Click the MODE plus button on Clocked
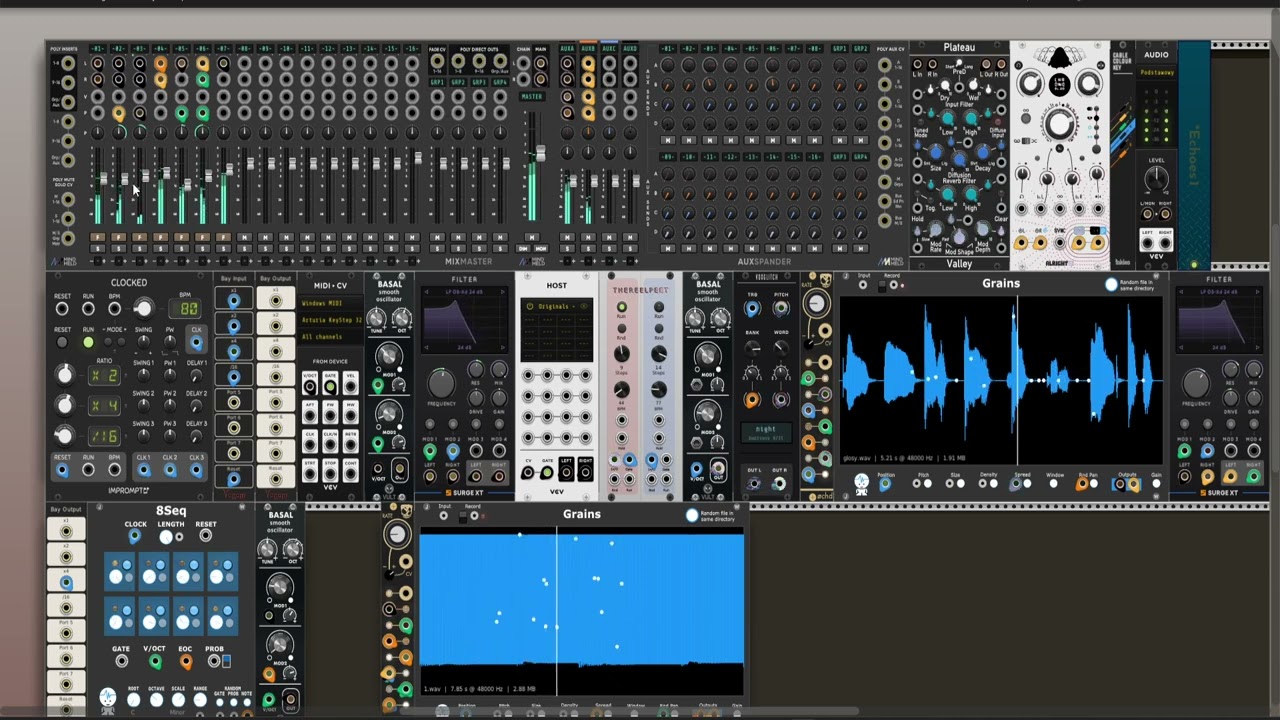The image size is (1280, 720). 122,343
